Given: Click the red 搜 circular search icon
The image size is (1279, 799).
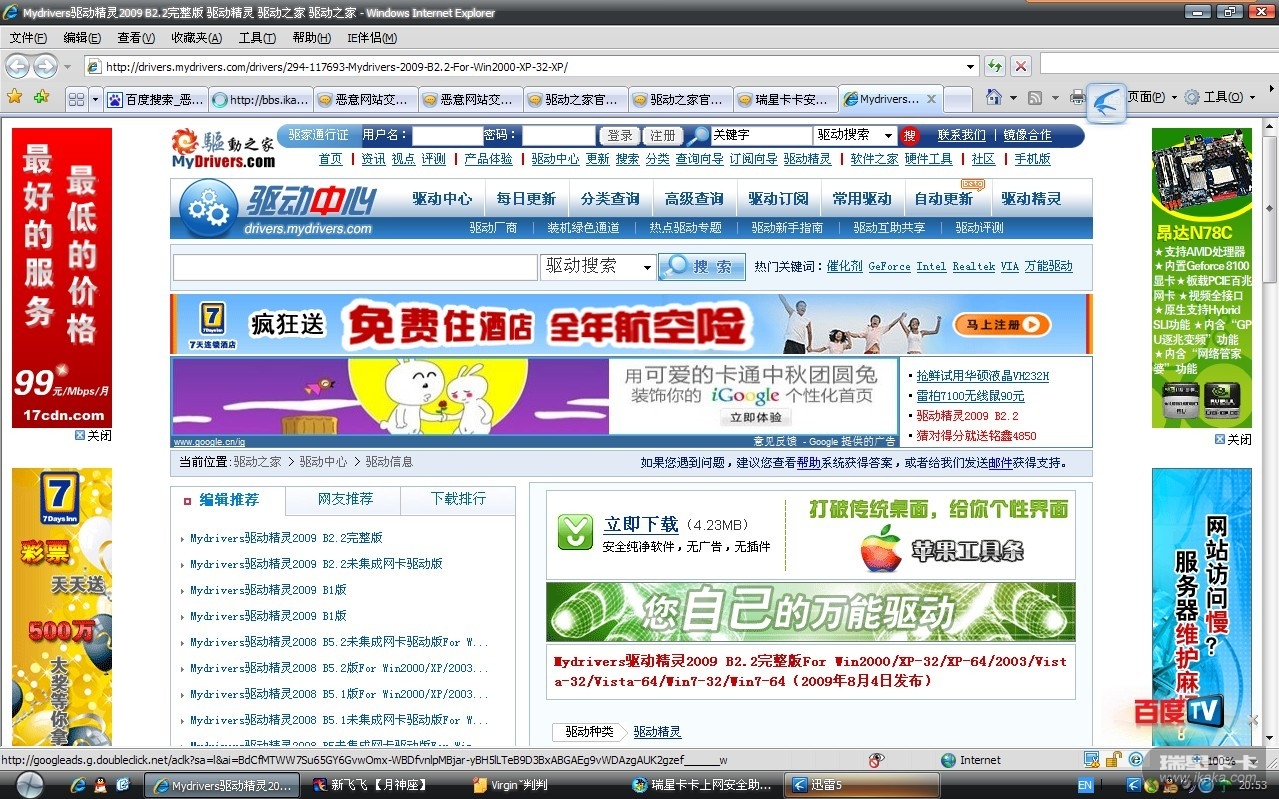Looking at the screenshot, I should pos(909,135).
